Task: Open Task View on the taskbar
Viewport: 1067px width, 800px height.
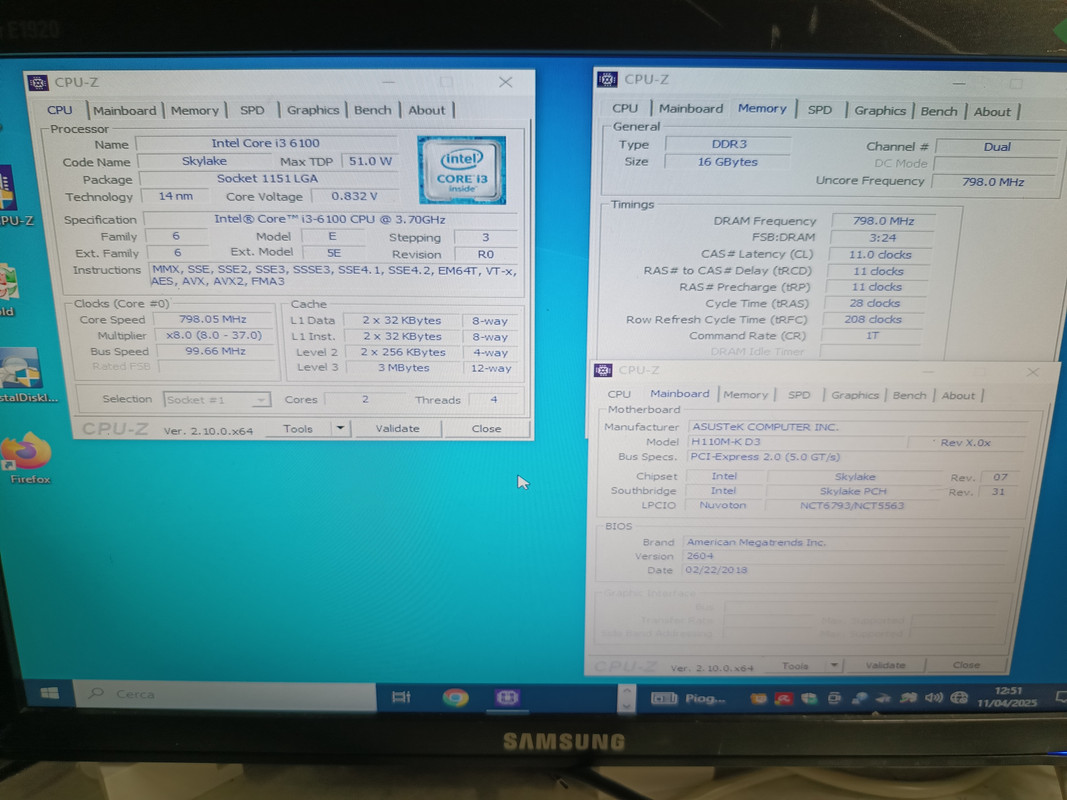Action: pos(401,696)
